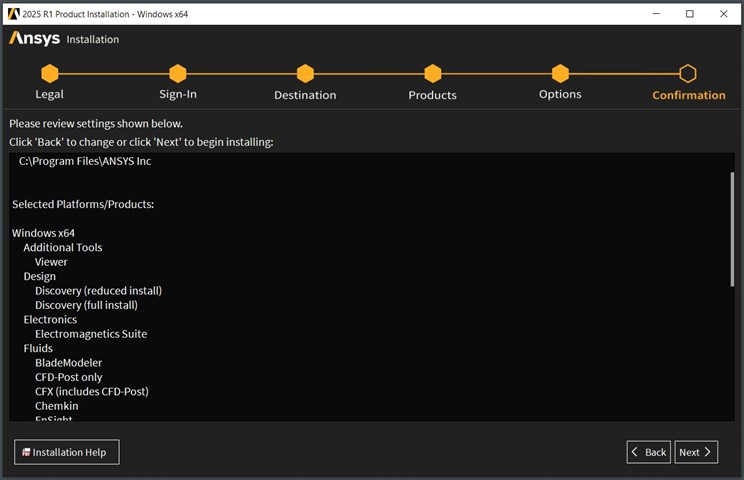Select the BladeModeler entry
This screenshot has width=744, height=480.
click(x=68, y=363)
